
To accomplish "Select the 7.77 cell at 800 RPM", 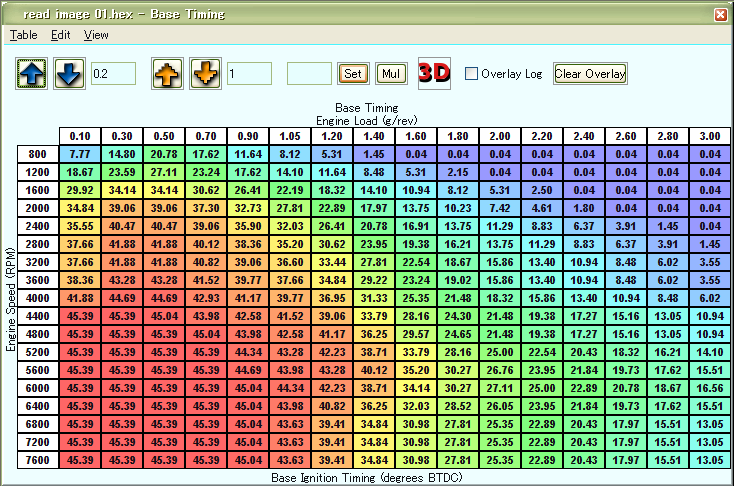I will point(79,154).
